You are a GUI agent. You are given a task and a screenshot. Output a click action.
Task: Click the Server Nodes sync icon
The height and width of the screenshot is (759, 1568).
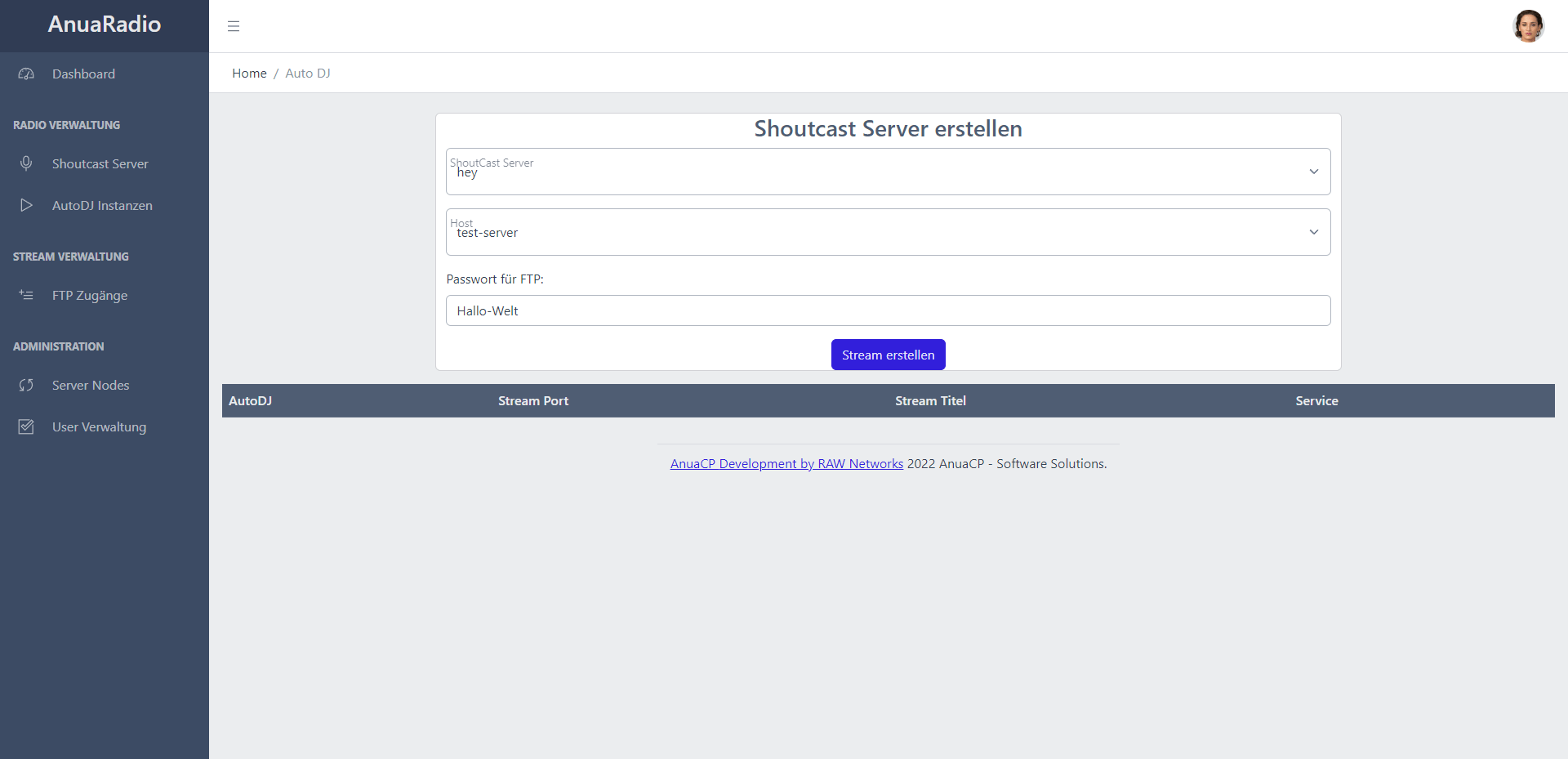[x=26, y=385]
